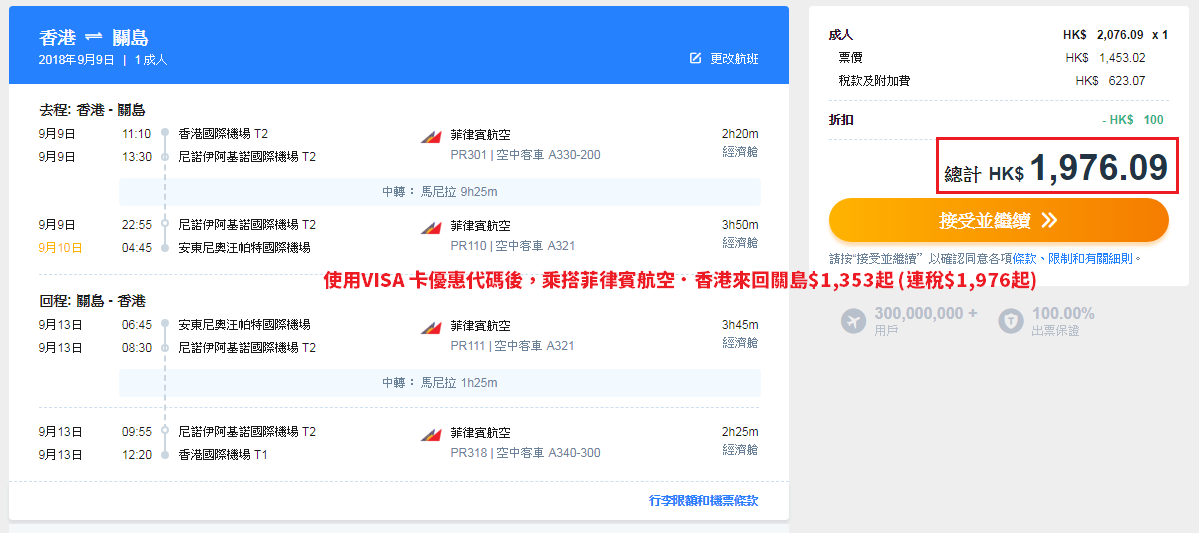Open the 更改航班 link

pos(734,58)
